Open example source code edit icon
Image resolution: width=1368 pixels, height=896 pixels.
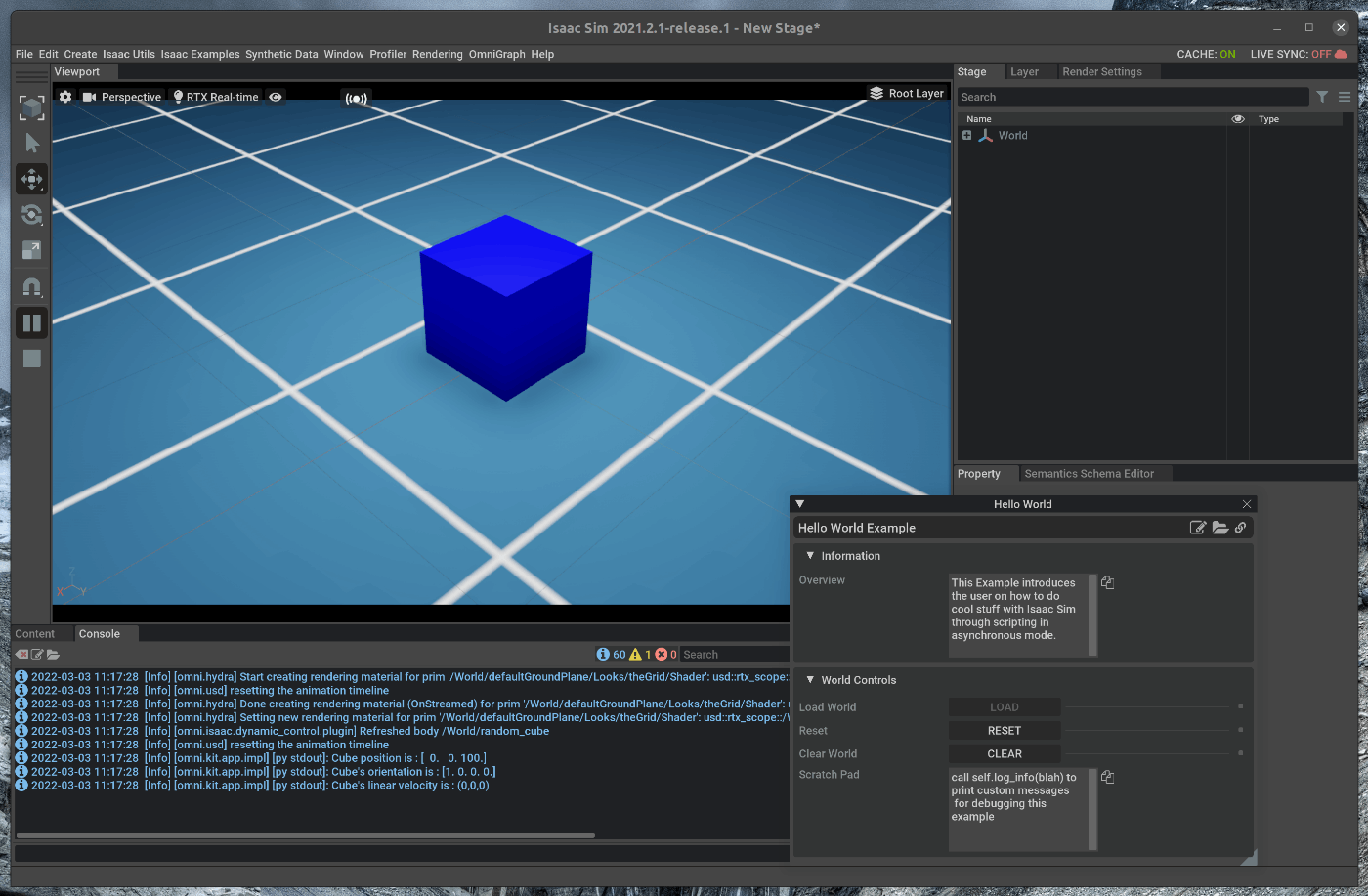pos(1198,528)
